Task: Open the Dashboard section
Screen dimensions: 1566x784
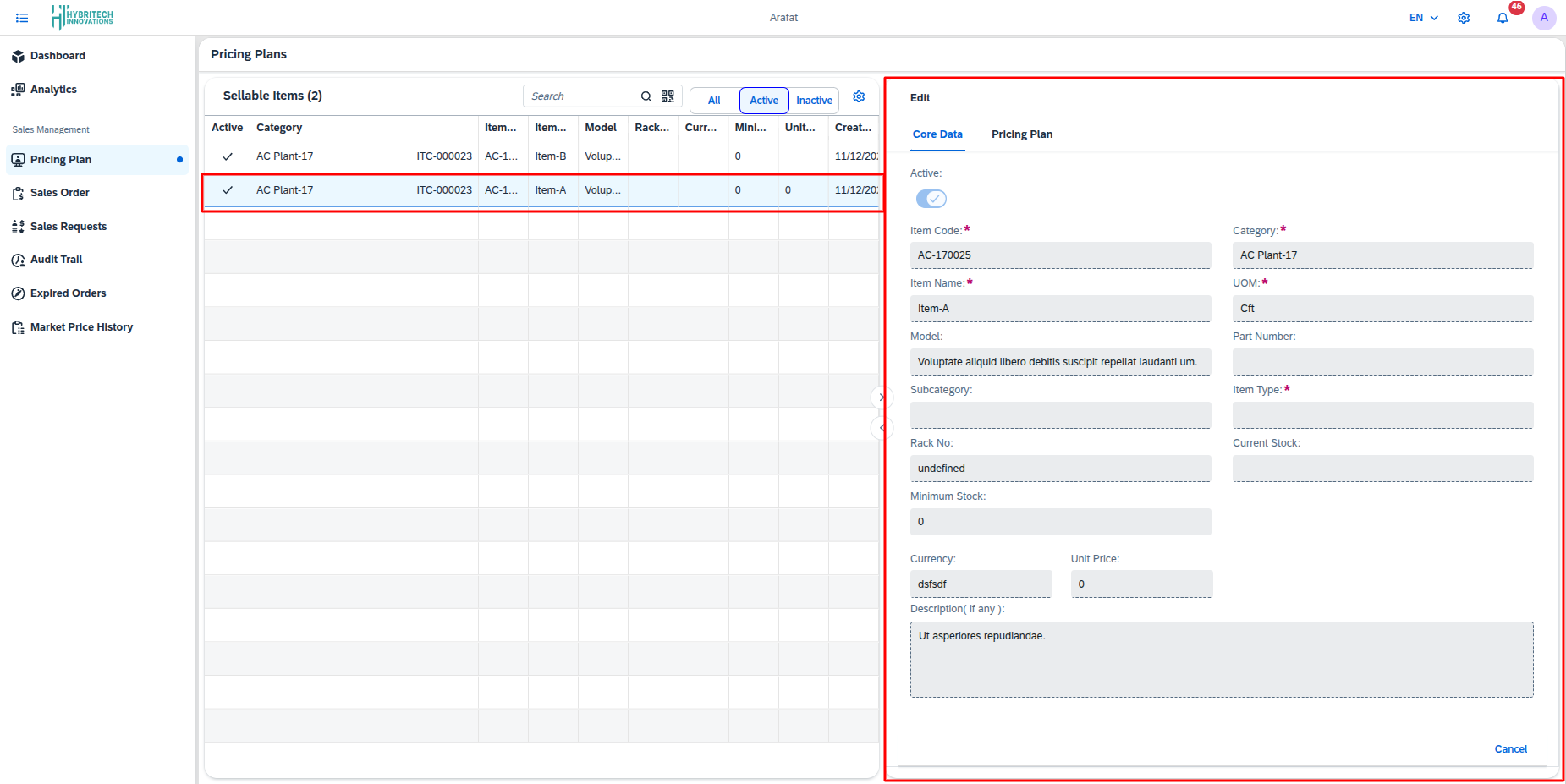Action: pos(58,55)
